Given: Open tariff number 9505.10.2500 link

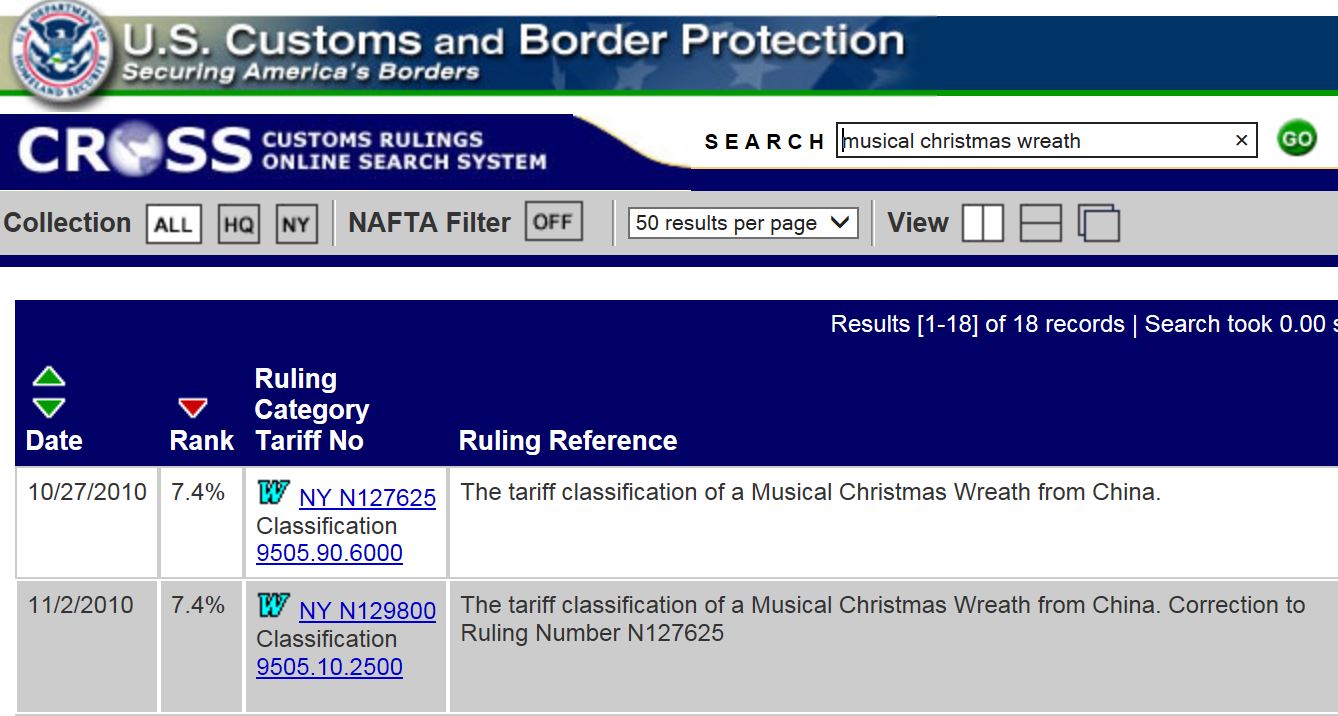Looking at the screenshot, I should tap(329, 667).
